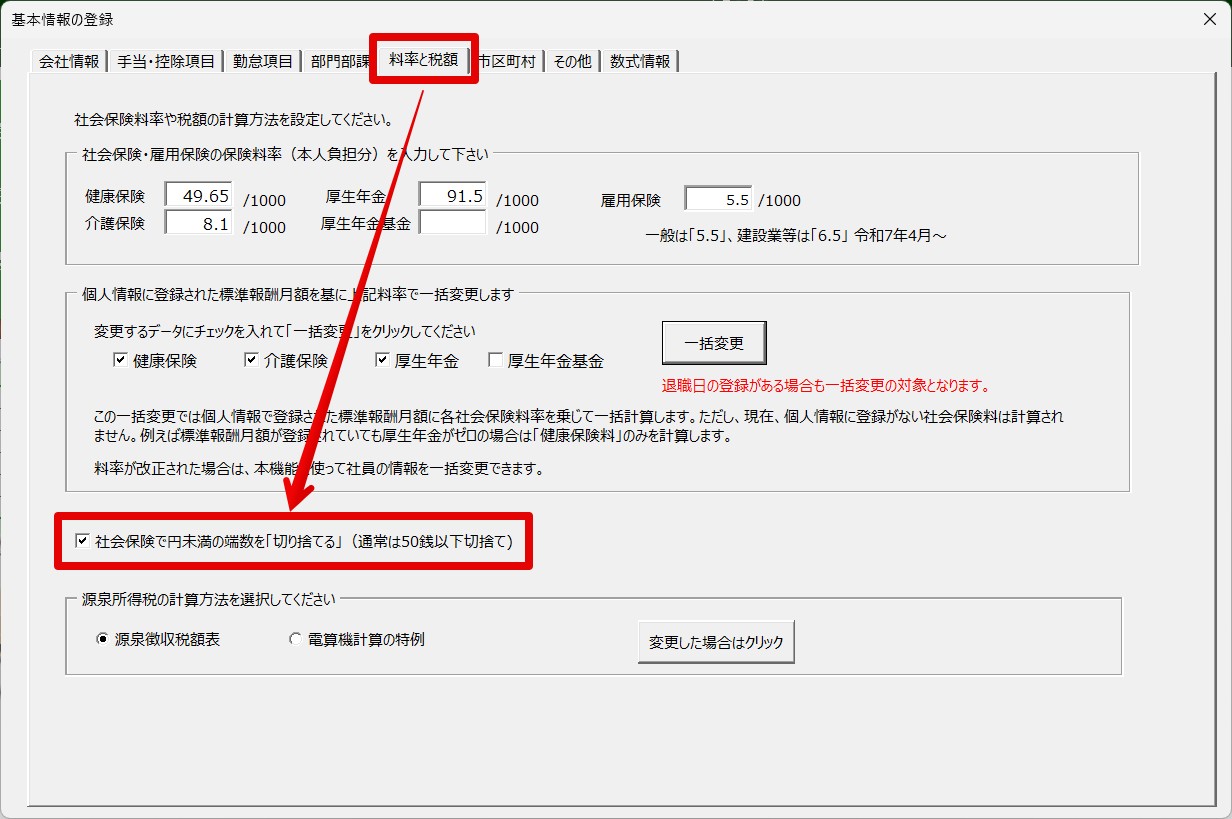Focus the 厚生年金 rate field showing 91.5
This screenshot has width=1232, height=819.
click(452, 196)
